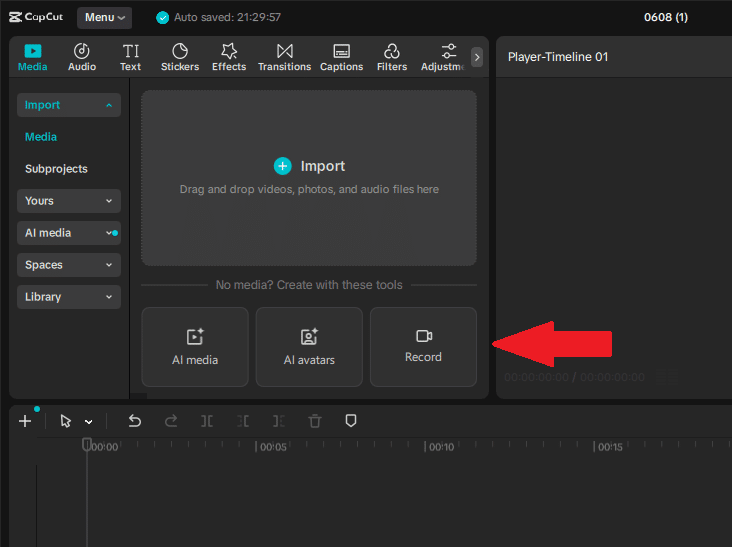Switch to the Text tab
This screenshot has height=547, width=732.
tap(130, 57)
